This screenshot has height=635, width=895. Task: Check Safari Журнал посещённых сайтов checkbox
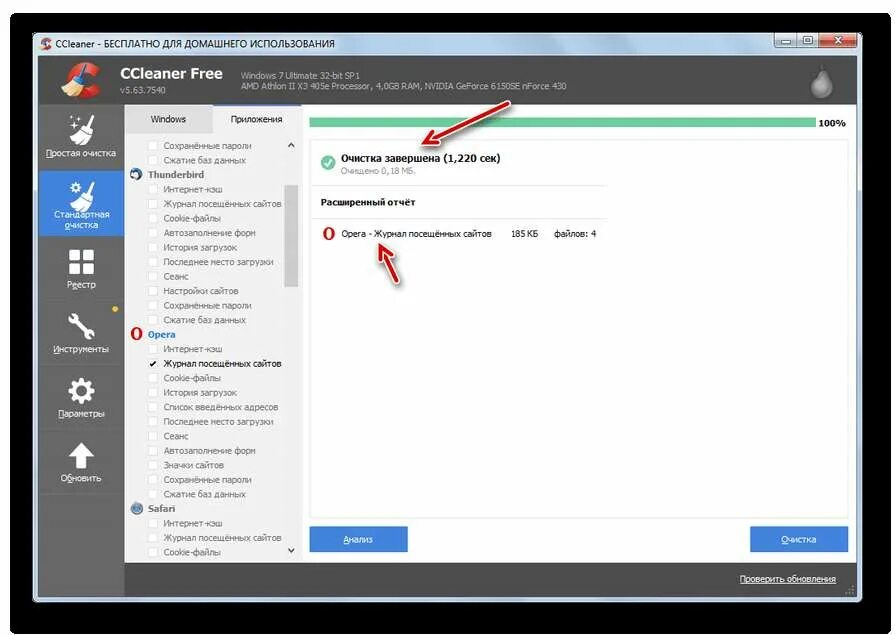152,537
